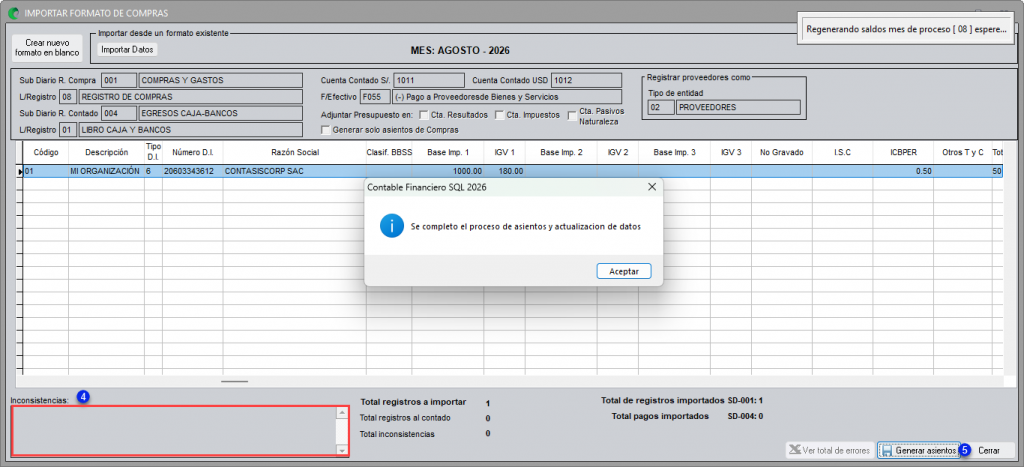Enable Cta. Impuestos checkbox

(x=500, y=115)
